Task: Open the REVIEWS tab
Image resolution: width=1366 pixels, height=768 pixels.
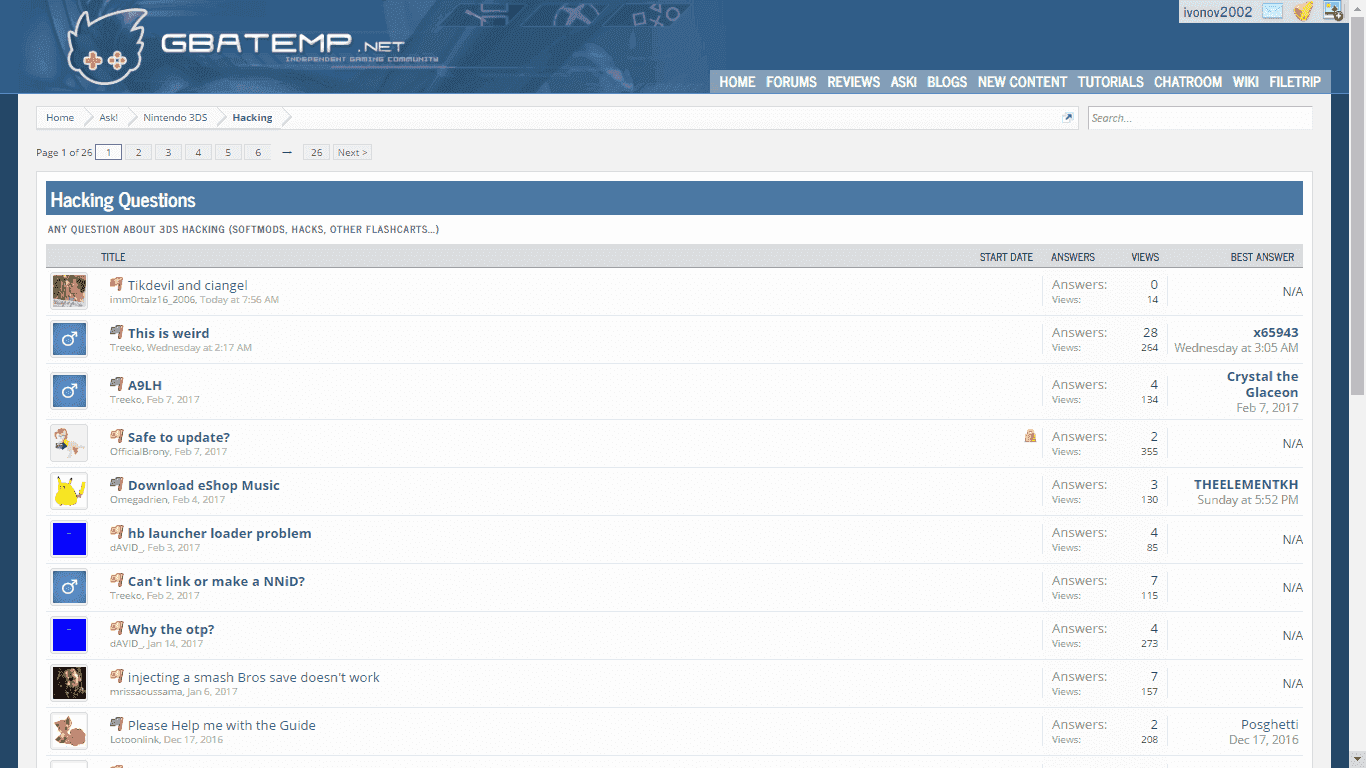Action: point(853,82)
